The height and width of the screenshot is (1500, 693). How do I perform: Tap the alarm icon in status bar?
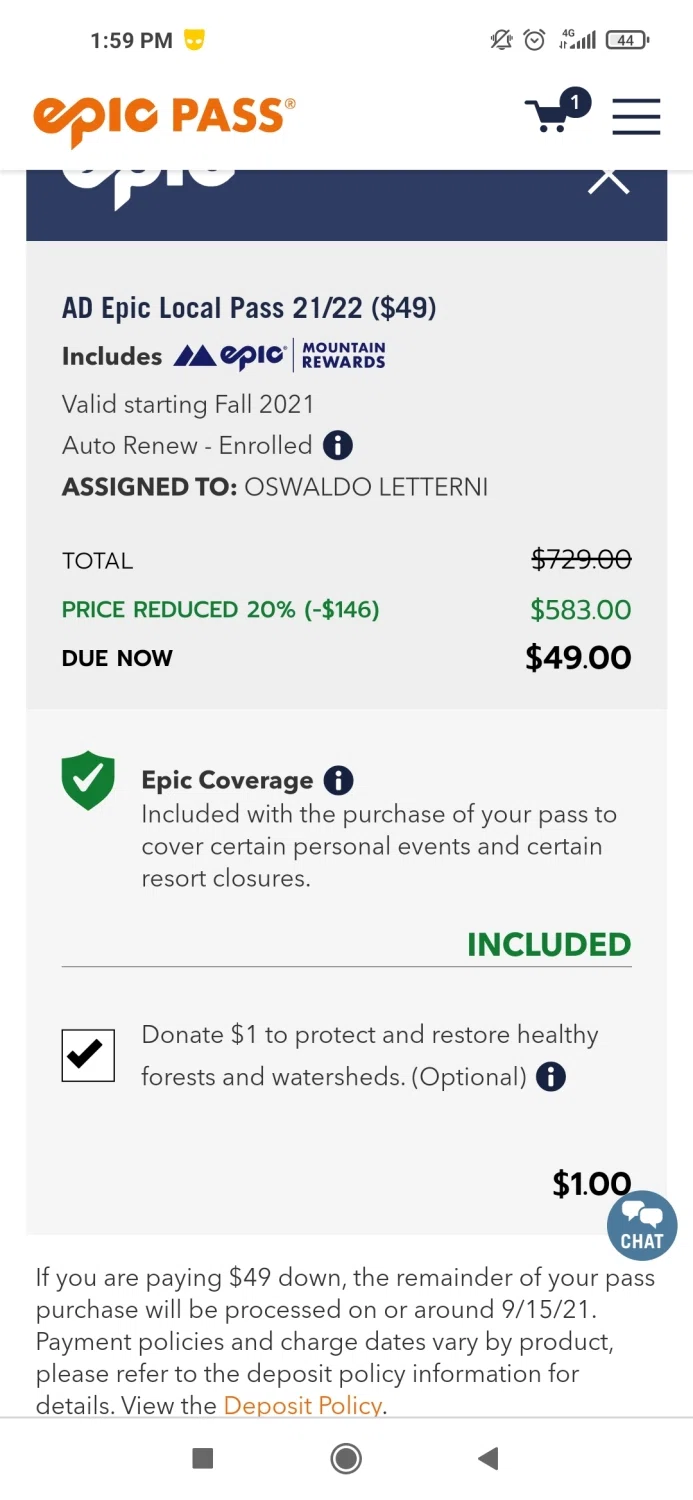pos(535,40)
